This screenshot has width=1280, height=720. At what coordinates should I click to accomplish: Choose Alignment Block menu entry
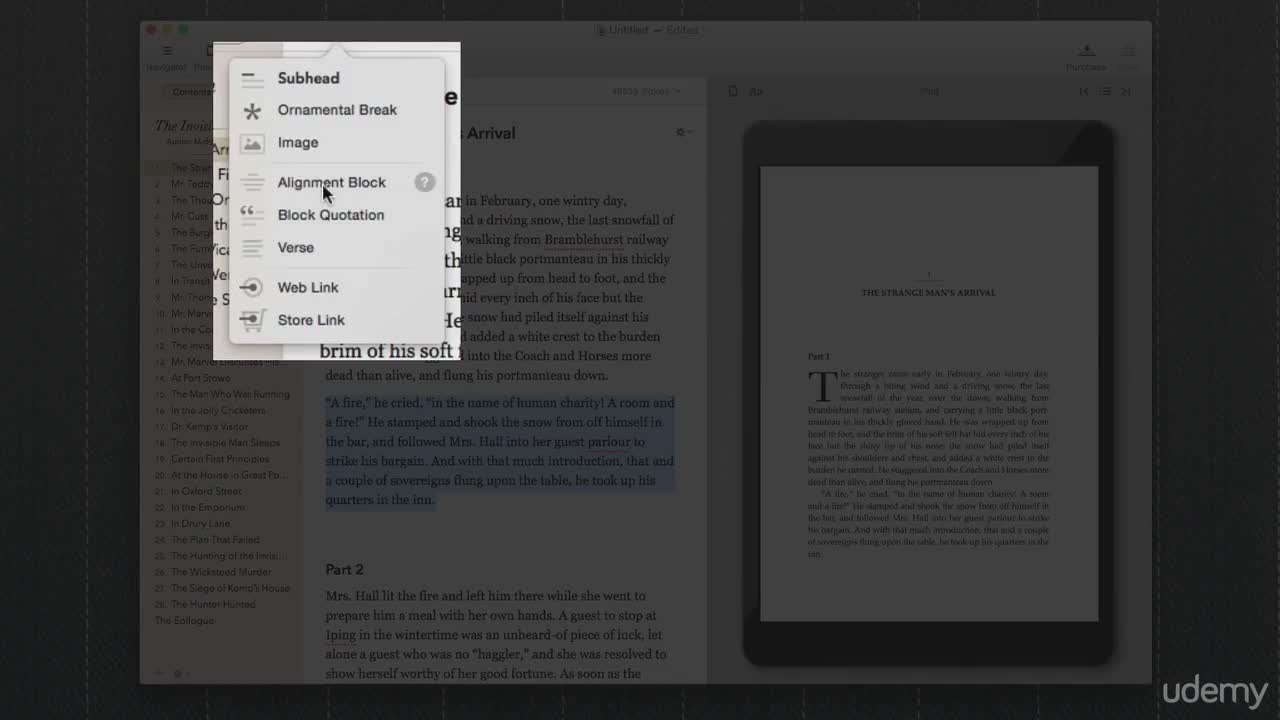point(331,182)
